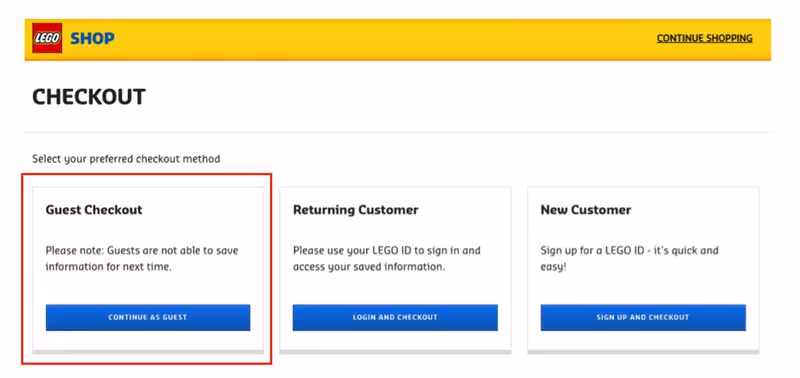800x378 pixels.
Task: Open the blue SHOP text link
Action: pyautogui.click(x=92, y=38)
